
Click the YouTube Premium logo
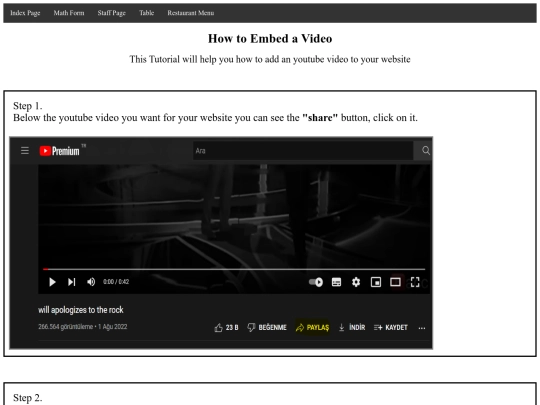(x=59, y=151)
